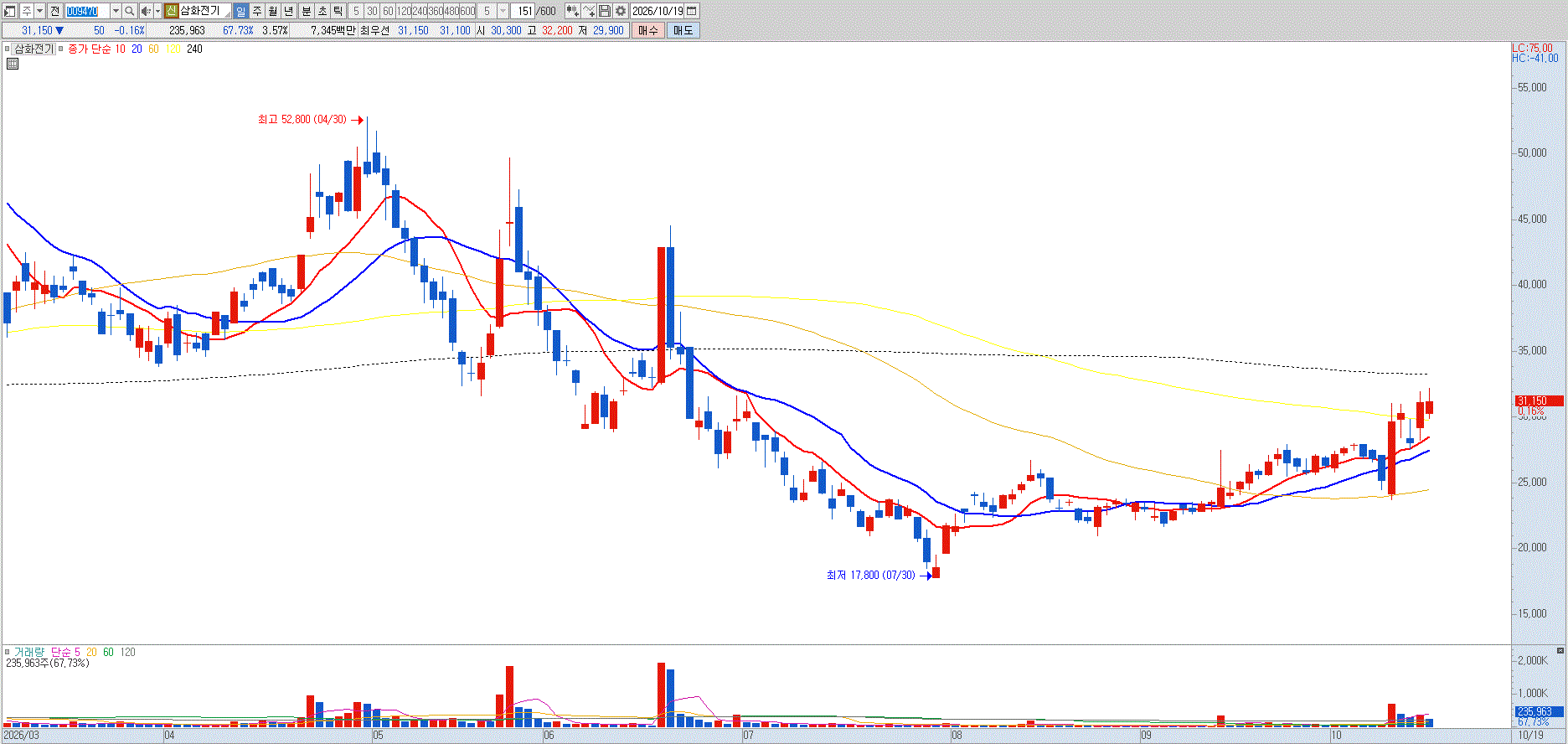The image size is (1568, 744).
Task: Select the 30 interval preset
Action: pos(372,11)
